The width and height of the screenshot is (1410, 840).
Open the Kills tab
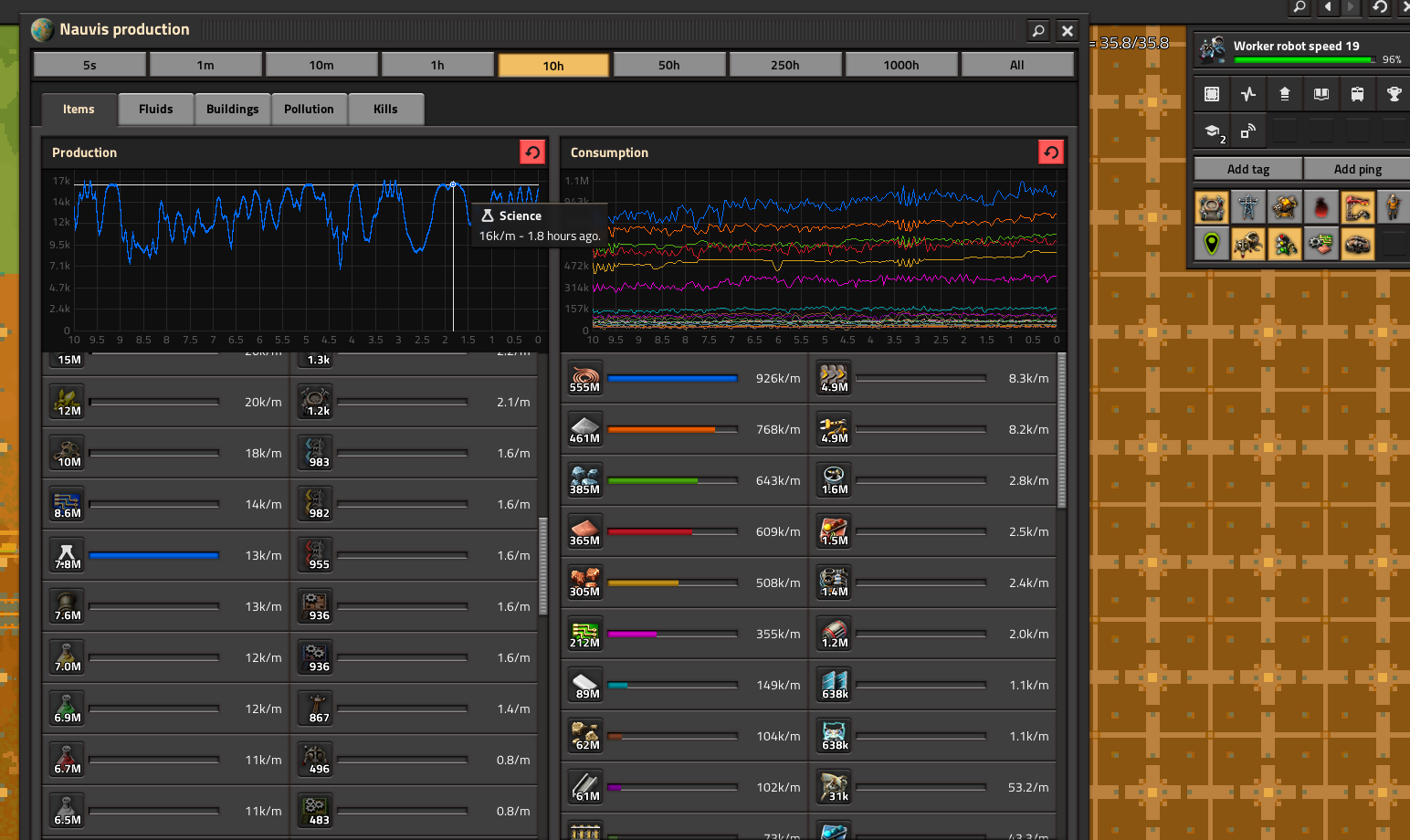click(x=385, y=109)
